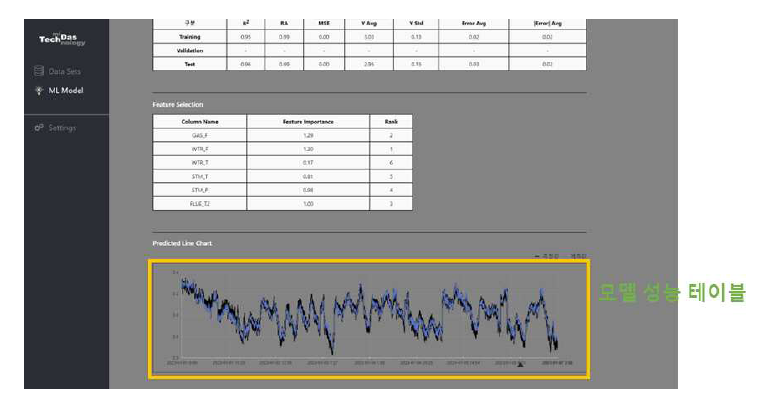
Task: Select the Test row in metrics table
Action: tap(369, 64)
